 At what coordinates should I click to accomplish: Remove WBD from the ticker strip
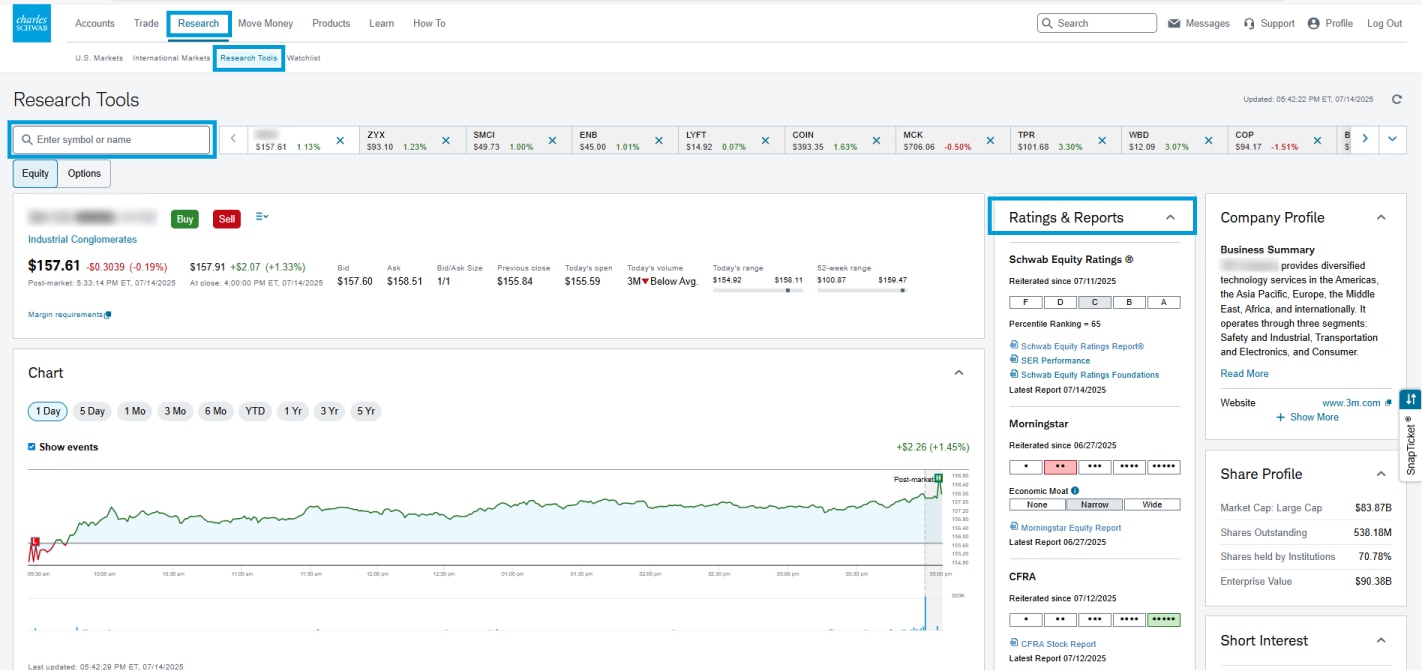click(1209, 141)
